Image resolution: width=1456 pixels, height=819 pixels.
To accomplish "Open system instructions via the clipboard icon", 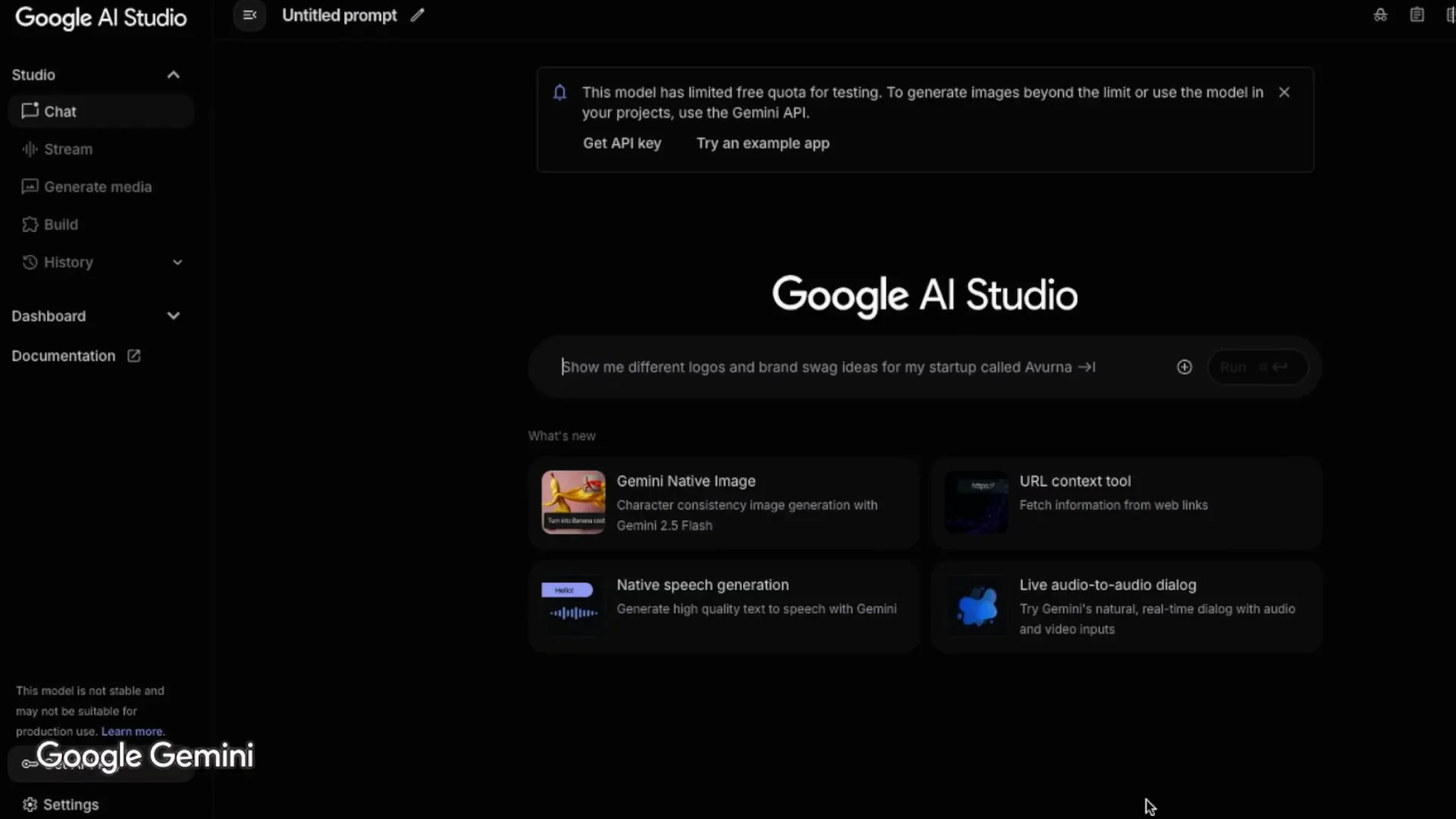I will pos(1417,14).
